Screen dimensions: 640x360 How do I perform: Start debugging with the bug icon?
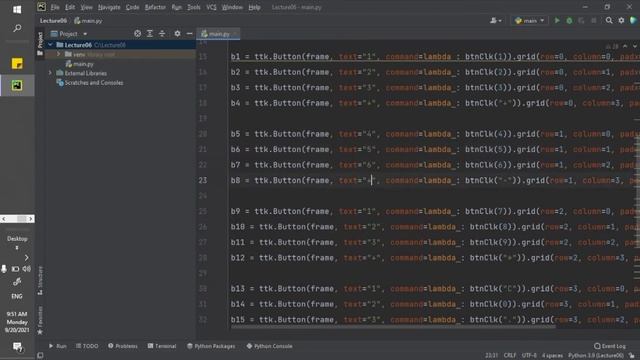tap(569, 20)
